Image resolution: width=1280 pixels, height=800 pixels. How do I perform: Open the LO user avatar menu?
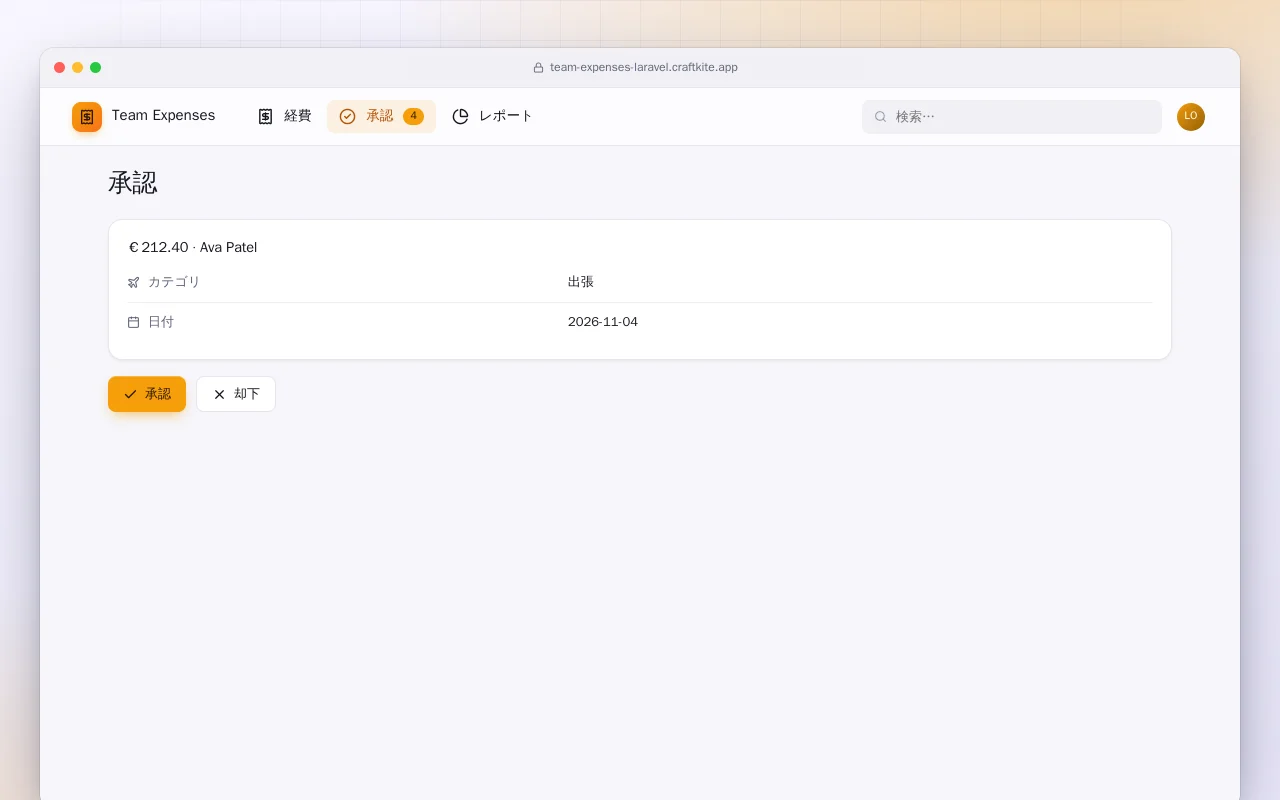pos(1191,117)
